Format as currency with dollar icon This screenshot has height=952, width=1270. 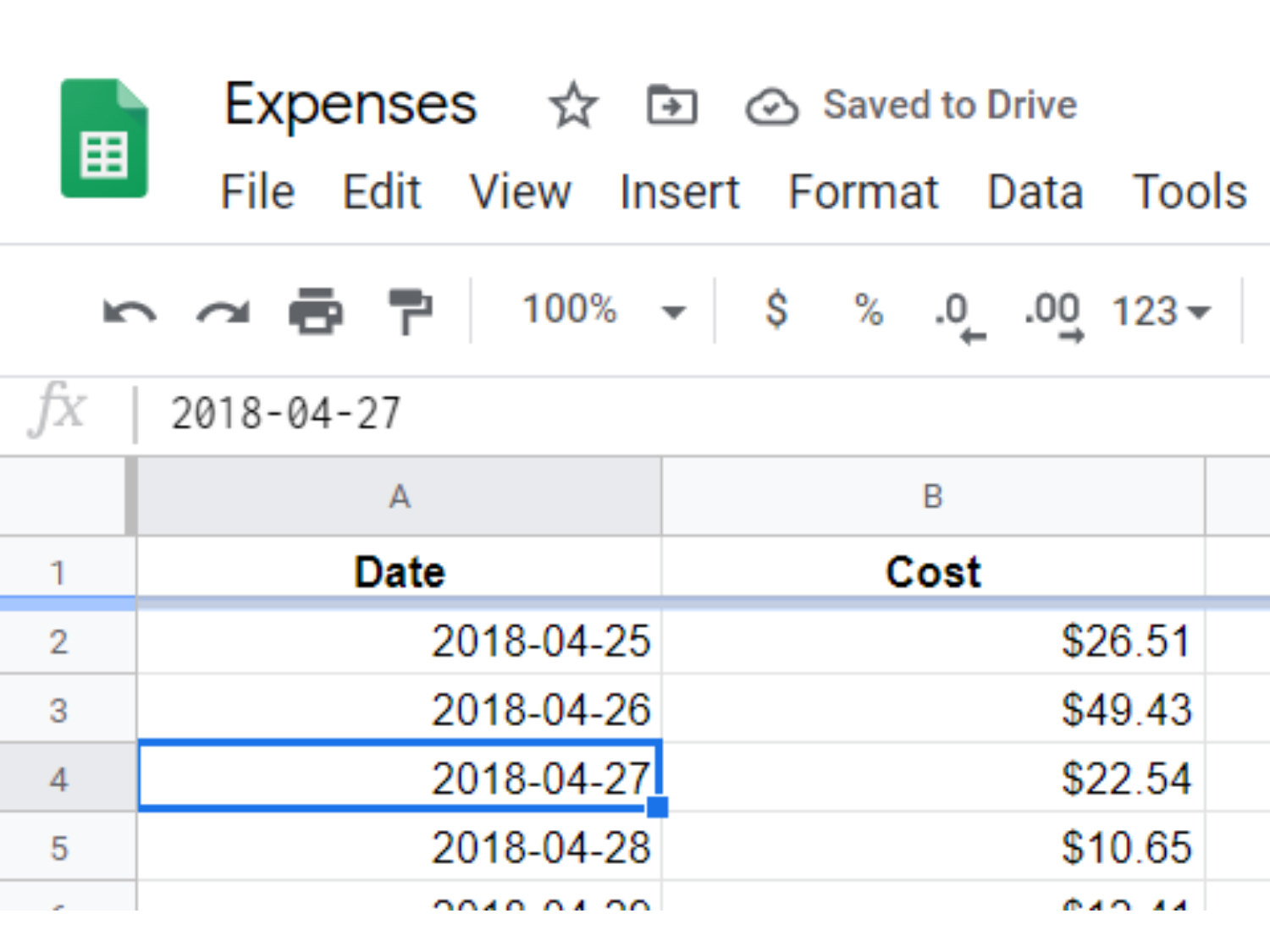(x=776, y=309)
